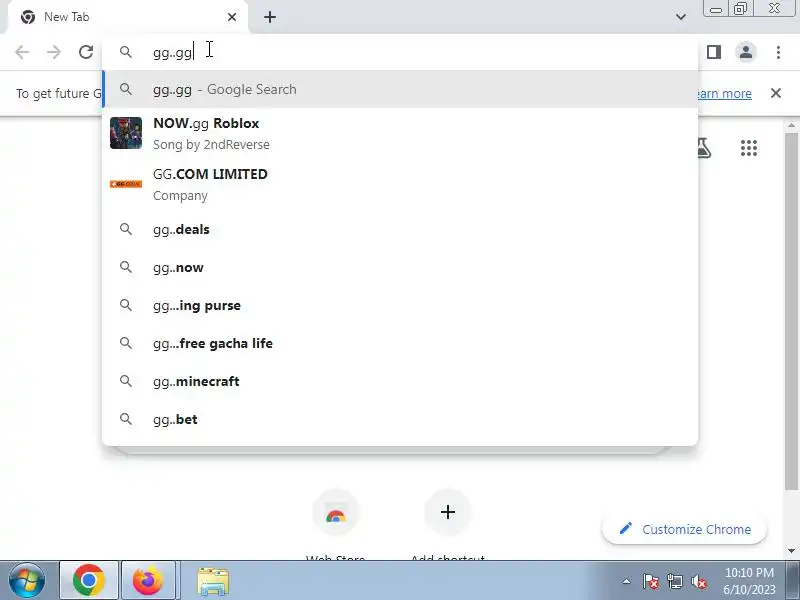Click search icon beside gg..bet
The height and width of the screenshot is (600, 800).
click(x=126, y=419)
